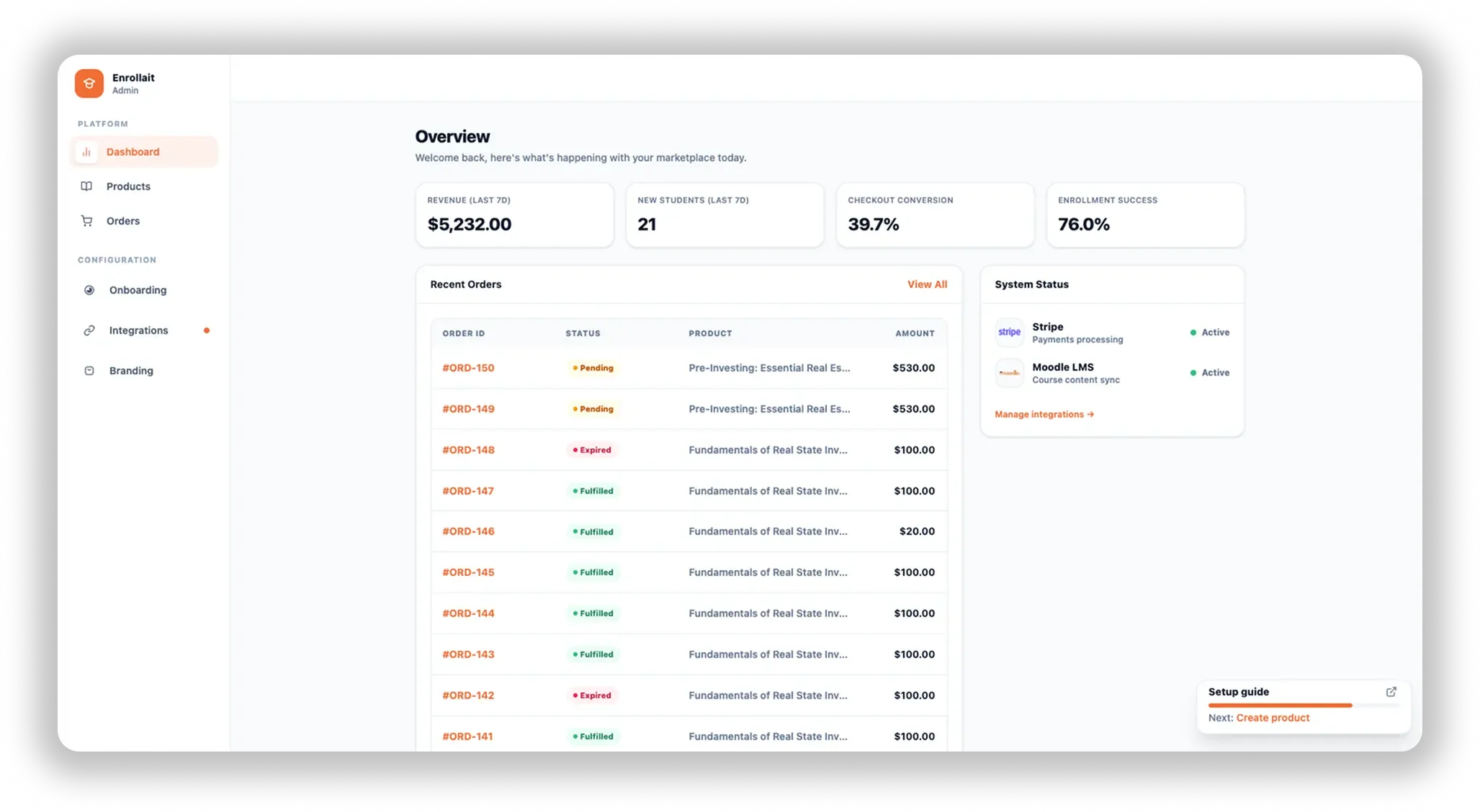Screen dimensions: 1480x812
Task: Click the Branding shield icon
Action: pyautogui.click(x=89, y=370)
